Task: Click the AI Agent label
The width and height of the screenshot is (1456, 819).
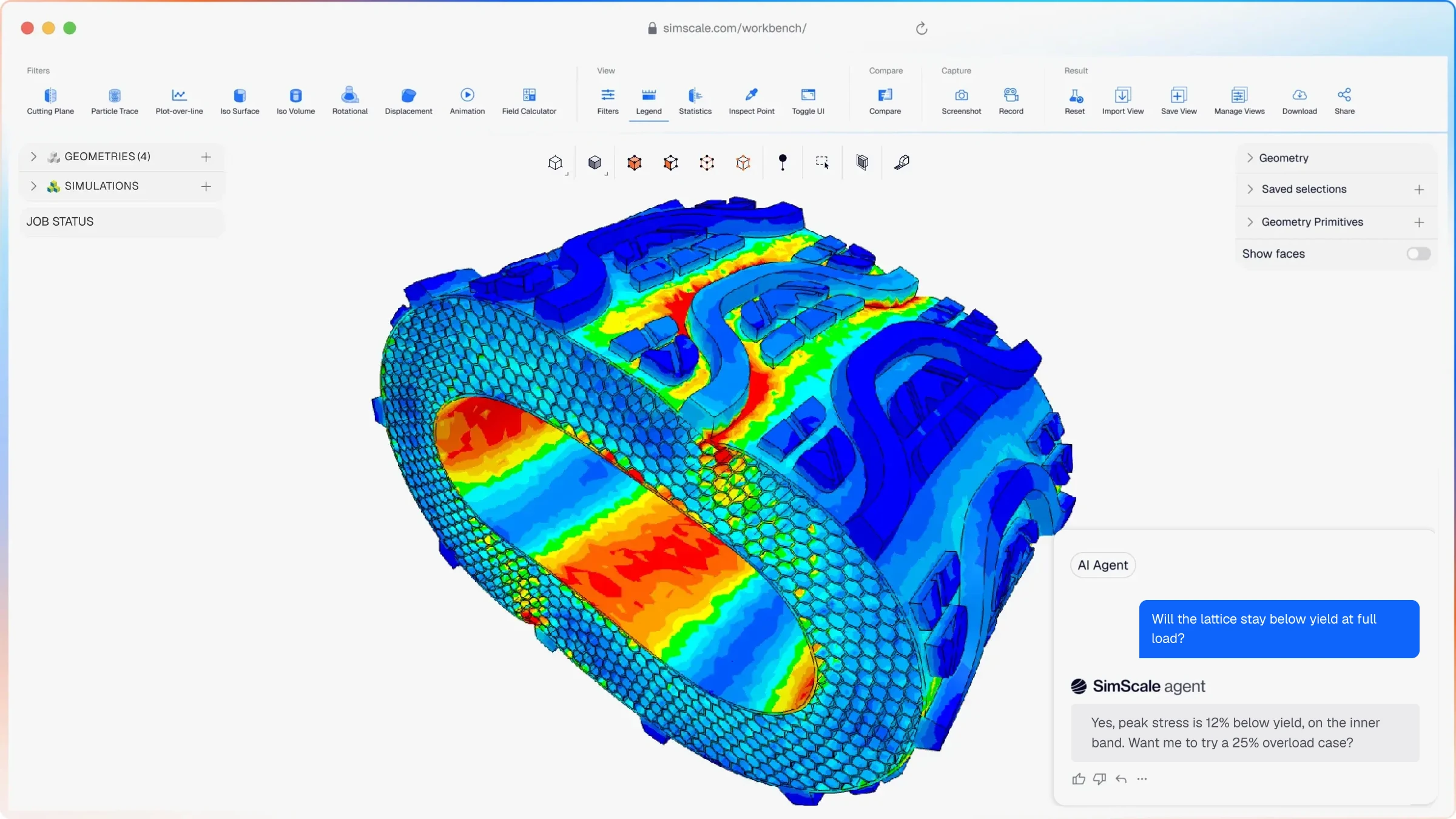Action: pyautogui.click(x=1103, y=565)
